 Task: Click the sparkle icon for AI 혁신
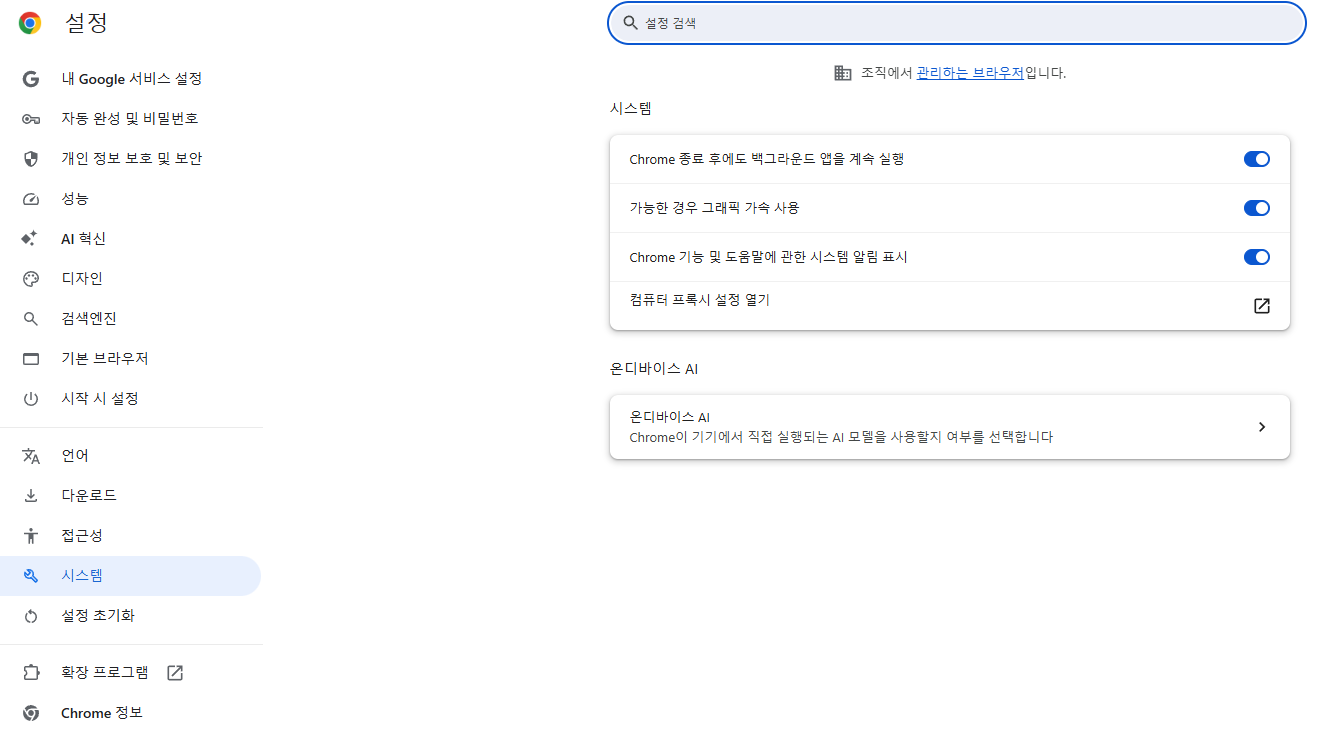[x=30, y=239]
